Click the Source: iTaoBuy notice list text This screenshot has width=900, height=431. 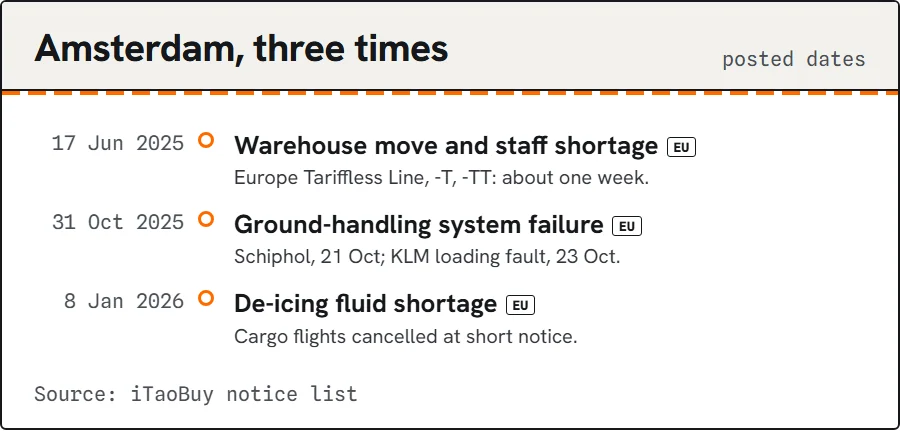[196, 394]
